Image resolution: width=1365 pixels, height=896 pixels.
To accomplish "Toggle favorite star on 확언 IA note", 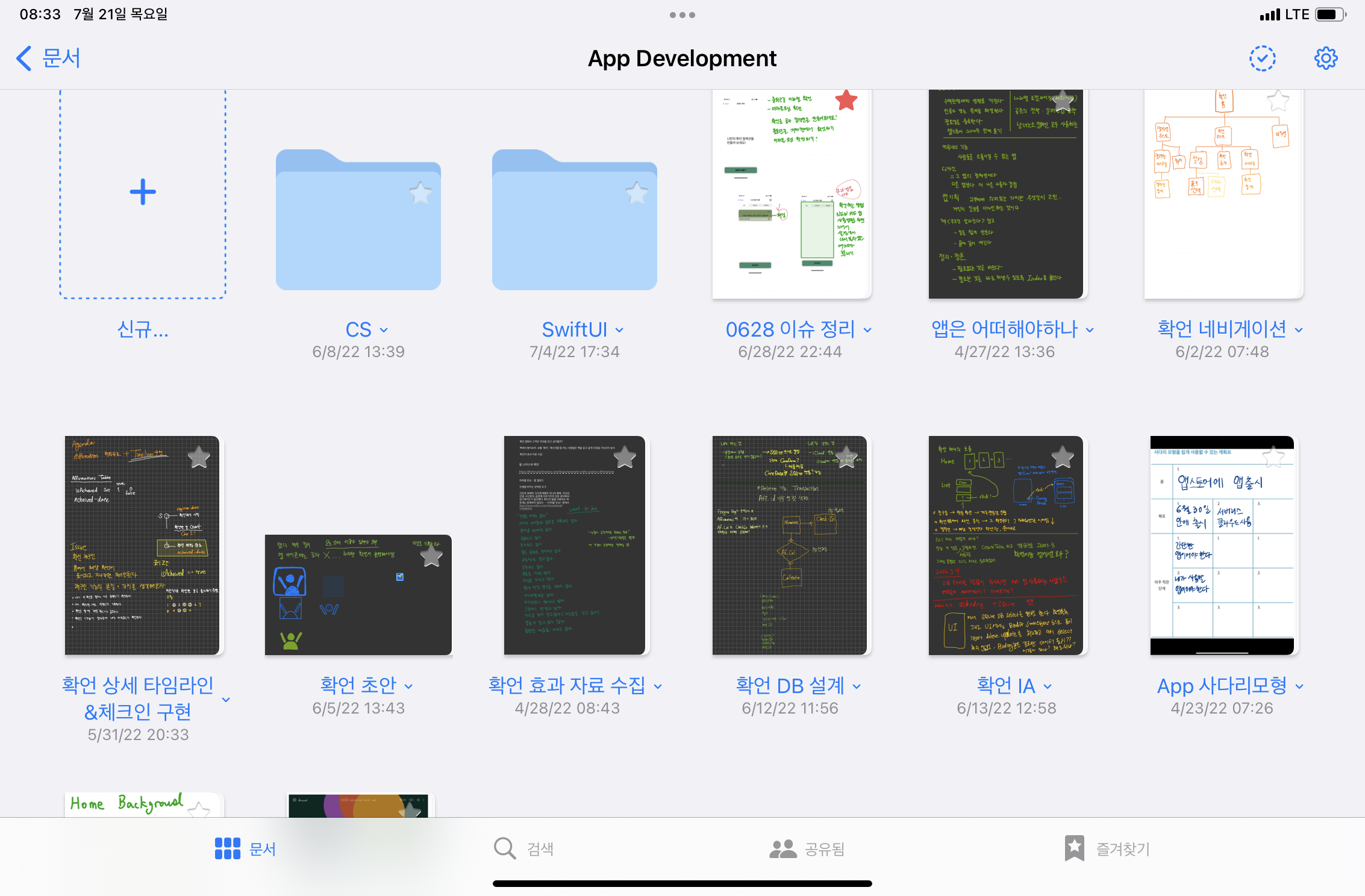I will [1062, 457].
